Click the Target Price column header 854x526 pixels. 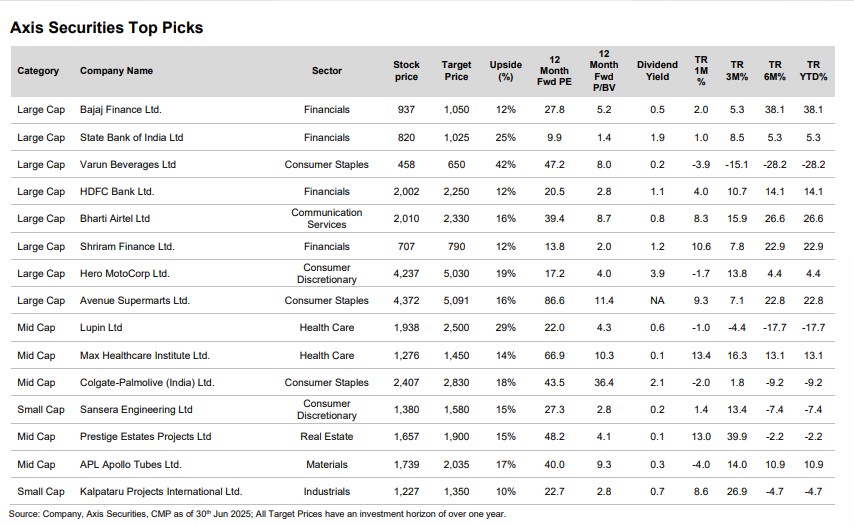(456, 71)
